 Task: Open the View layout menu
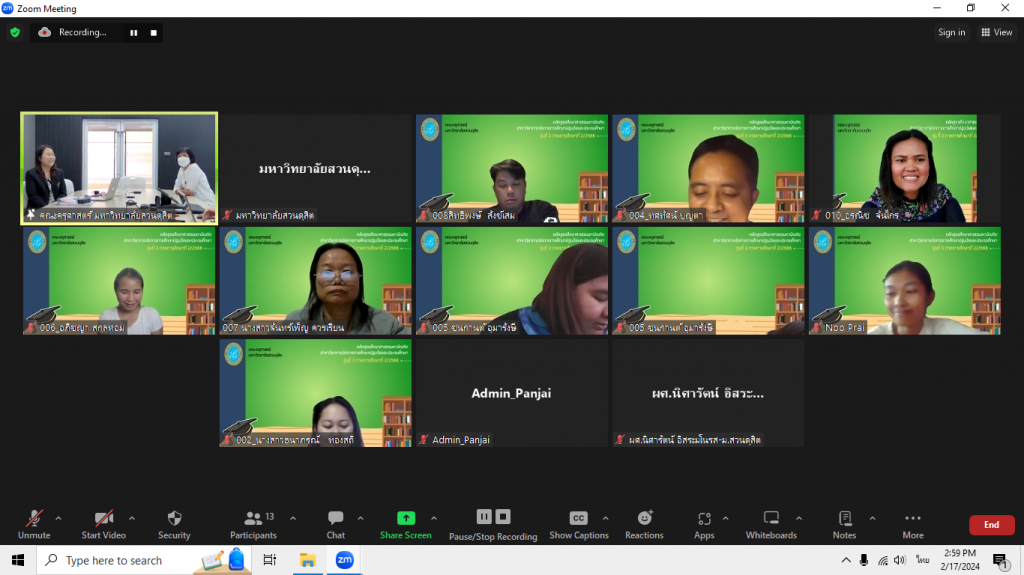[x=997, y=32]
